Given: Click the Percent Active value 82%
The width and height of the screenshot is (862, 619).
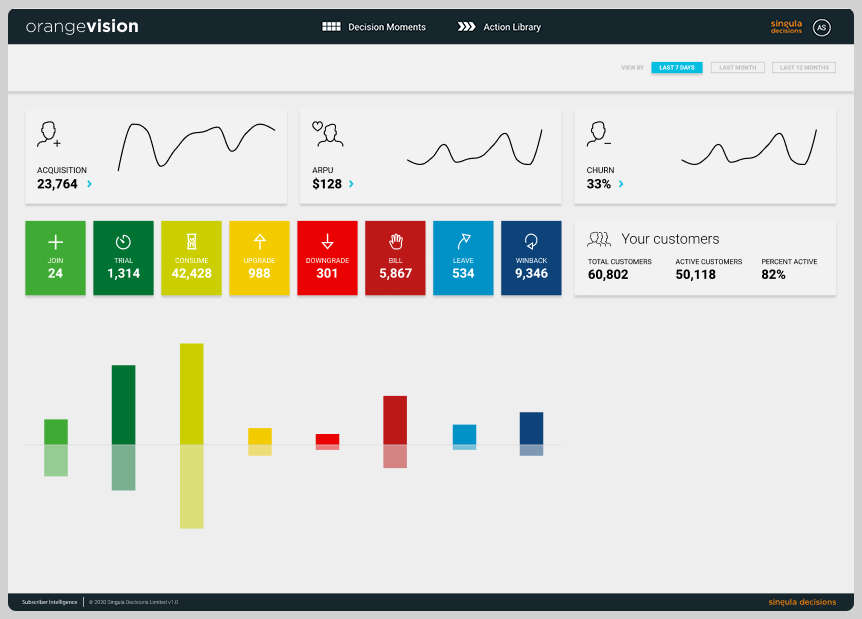Looking at the screenshot, I should pyautogui.click(x=773, y=274).
